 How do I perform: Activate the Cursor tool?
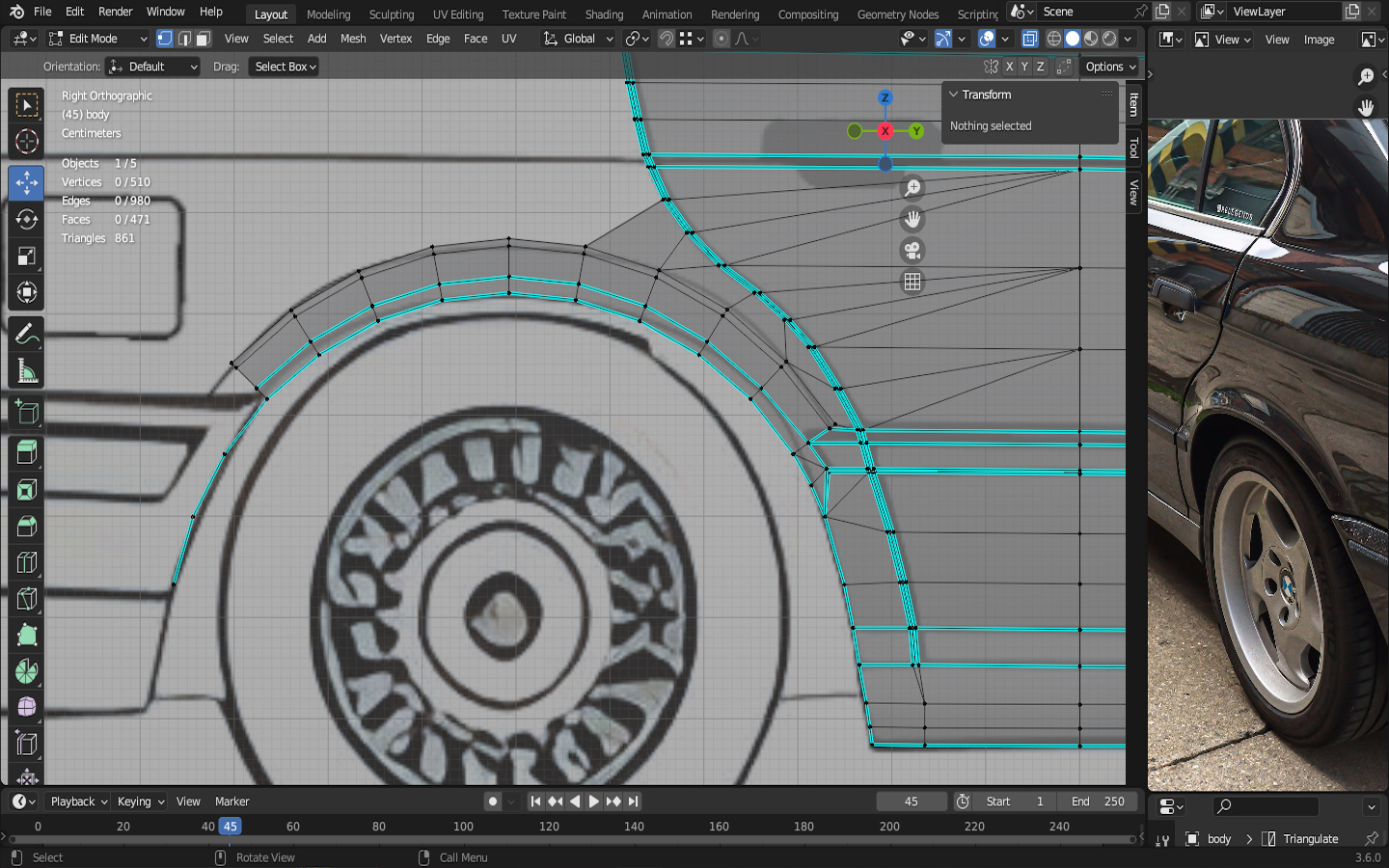26,142
